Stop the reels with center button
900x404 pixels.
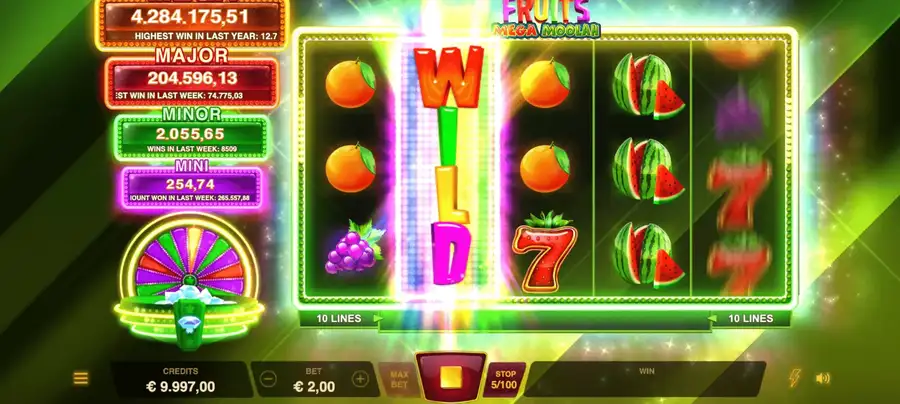point(451,377)
